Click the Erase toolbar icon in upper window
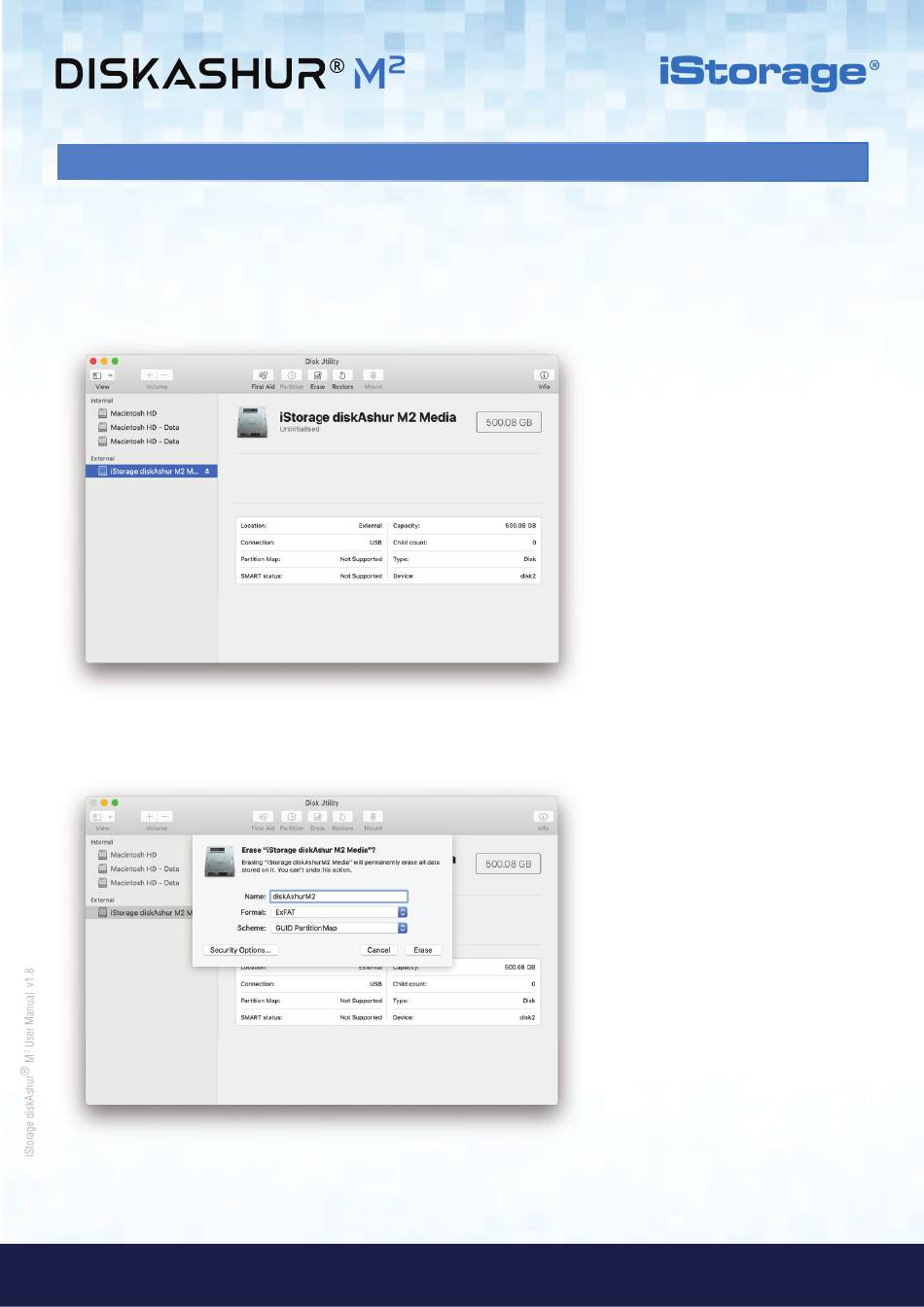 317,375
